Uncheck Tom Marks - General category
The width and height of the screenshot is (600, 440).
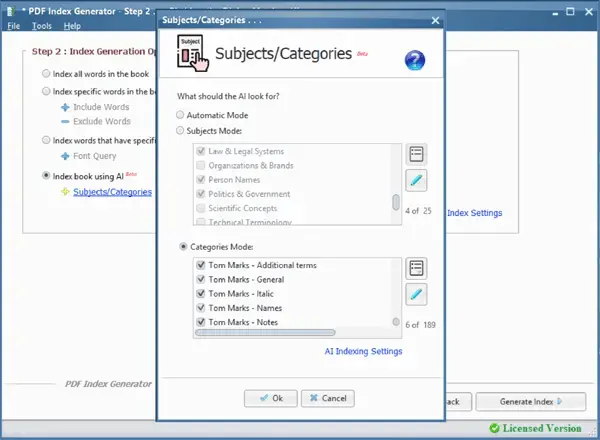click(201, 279)
